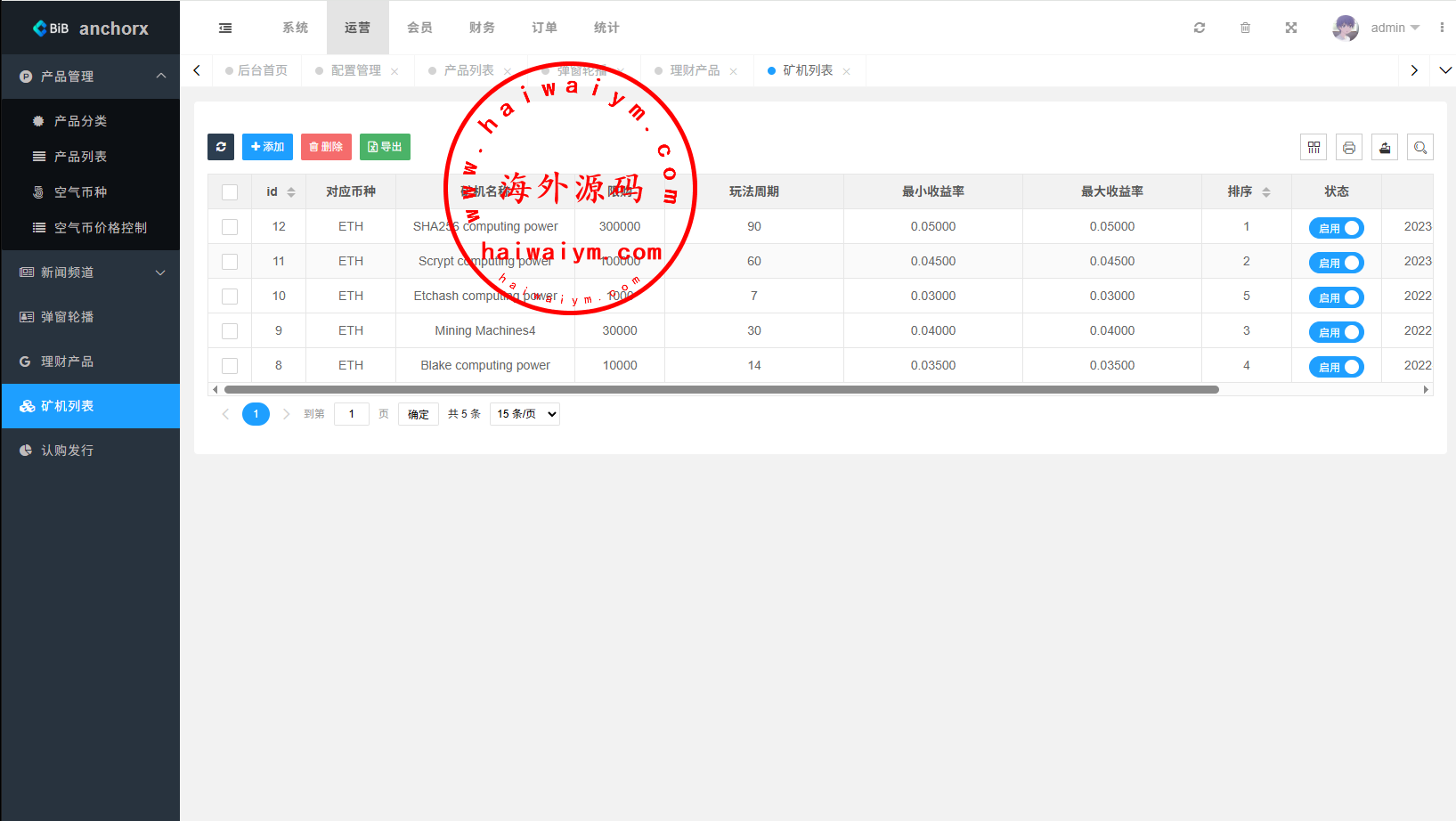Screen dimensions: 1456x821
Task: Open the 15 条/页 page size dropdown
Action: point(525,414)
